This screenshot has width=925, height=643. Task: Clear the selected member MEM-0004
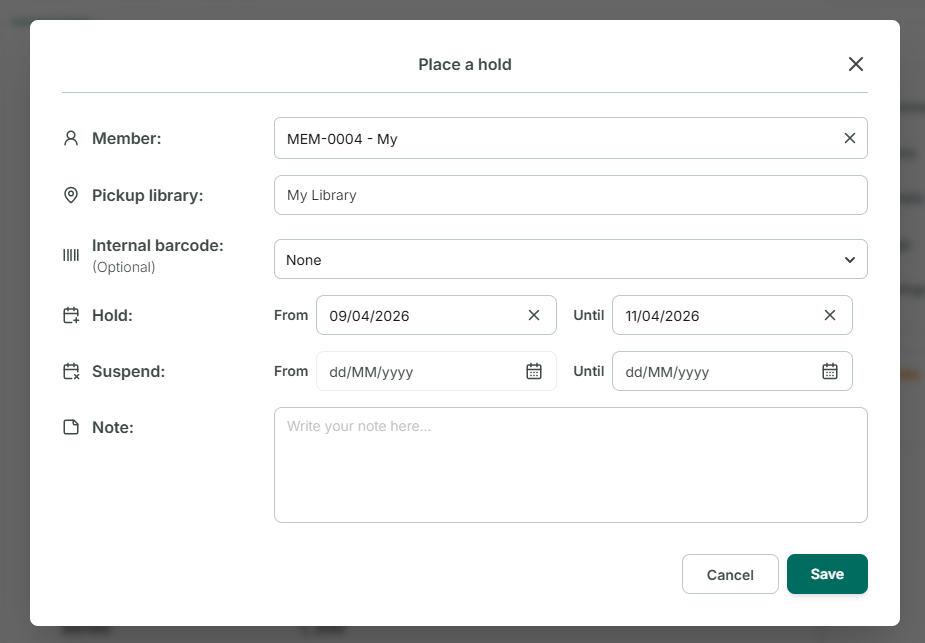click(x=849, y=138)
